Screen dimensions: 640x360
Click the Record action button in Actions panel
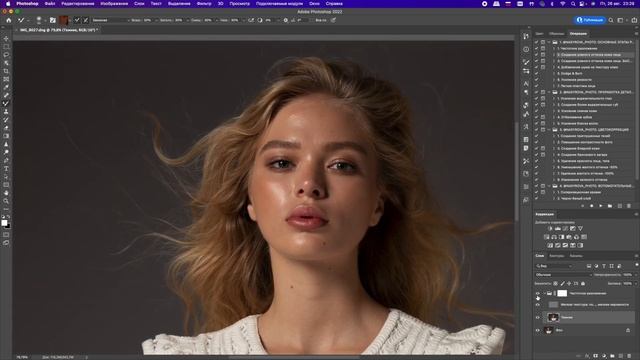point(591,206)
